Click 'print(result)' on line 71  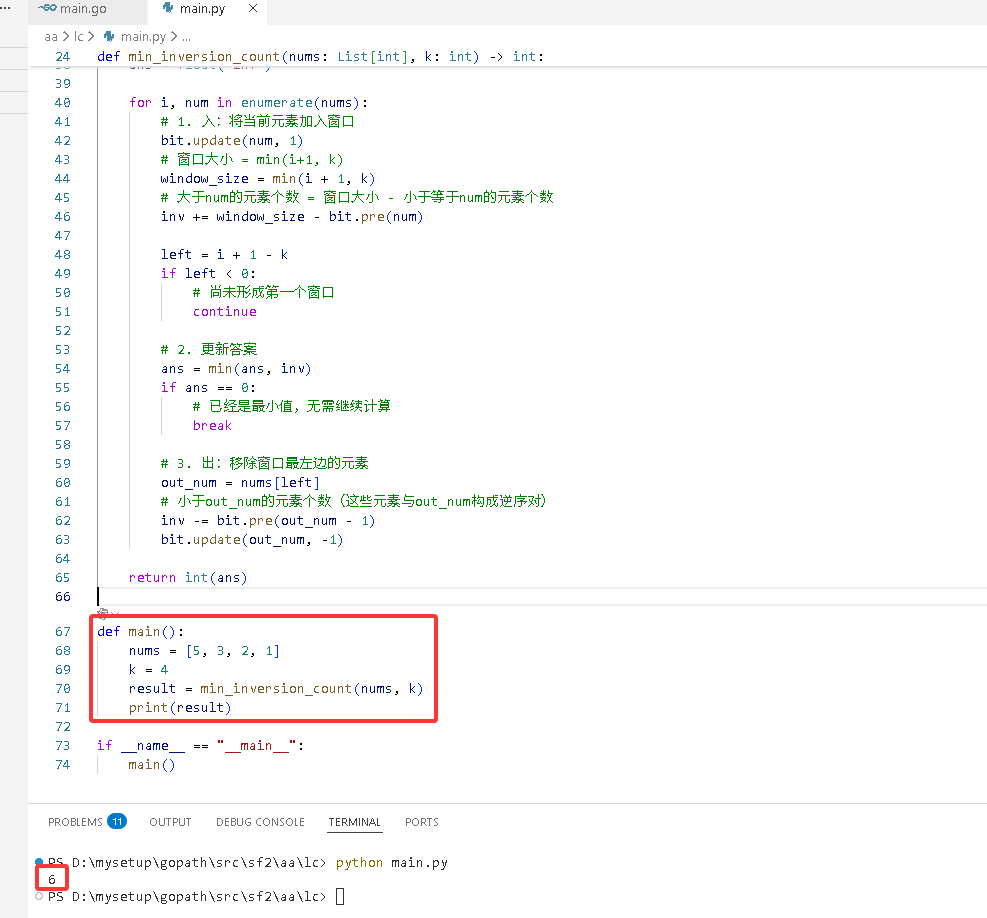180,708
